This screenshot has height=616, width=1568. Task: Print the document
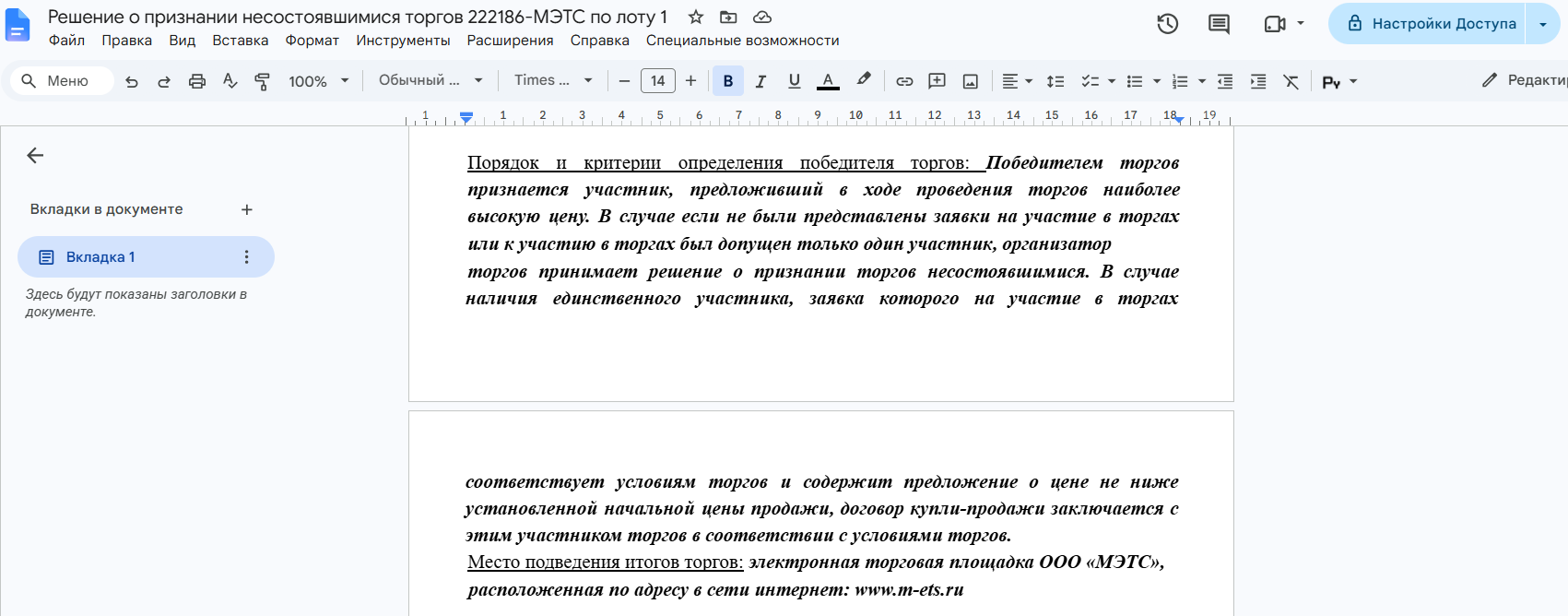click(x=196, y=81)
